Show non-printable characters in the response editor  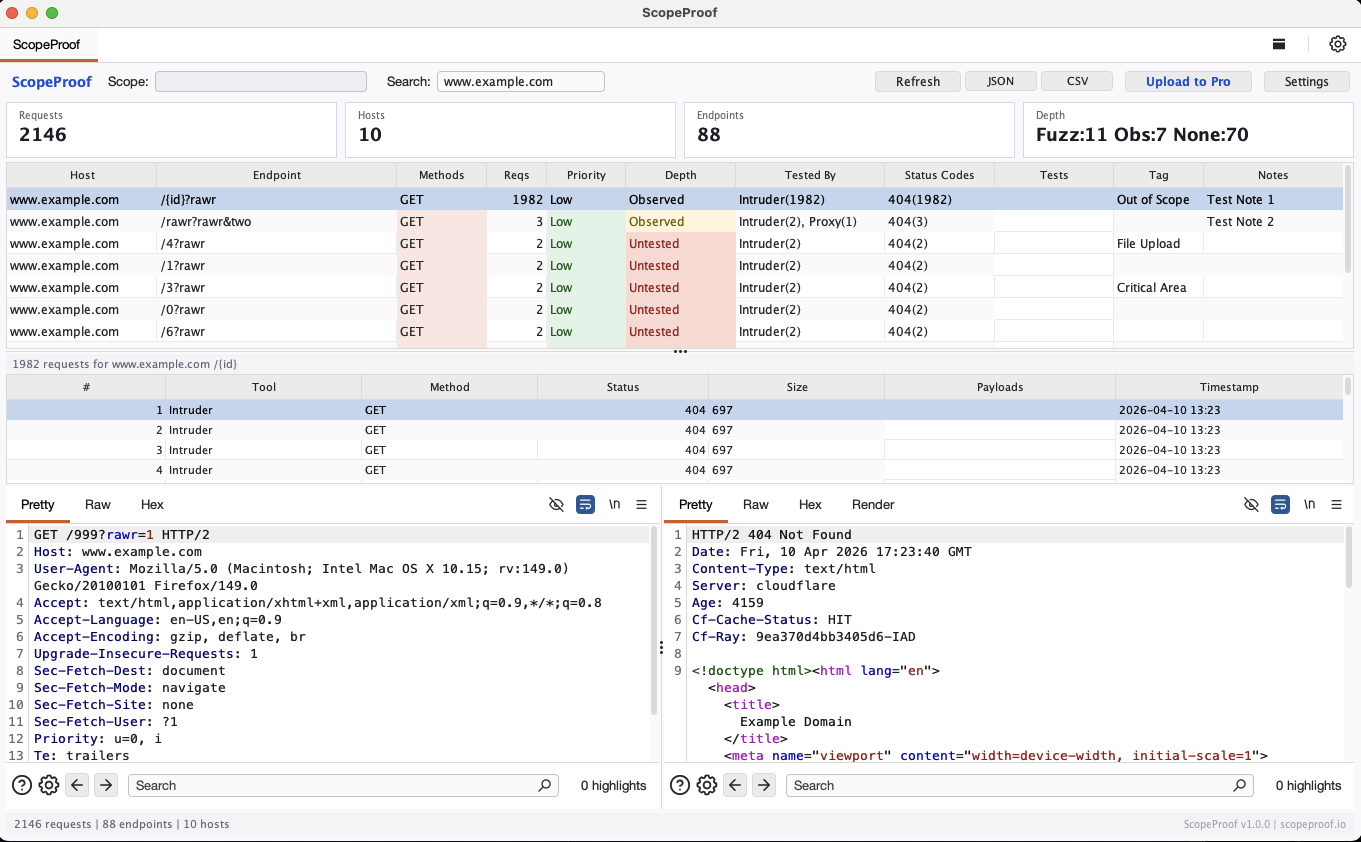click(x=1252, y=504)
